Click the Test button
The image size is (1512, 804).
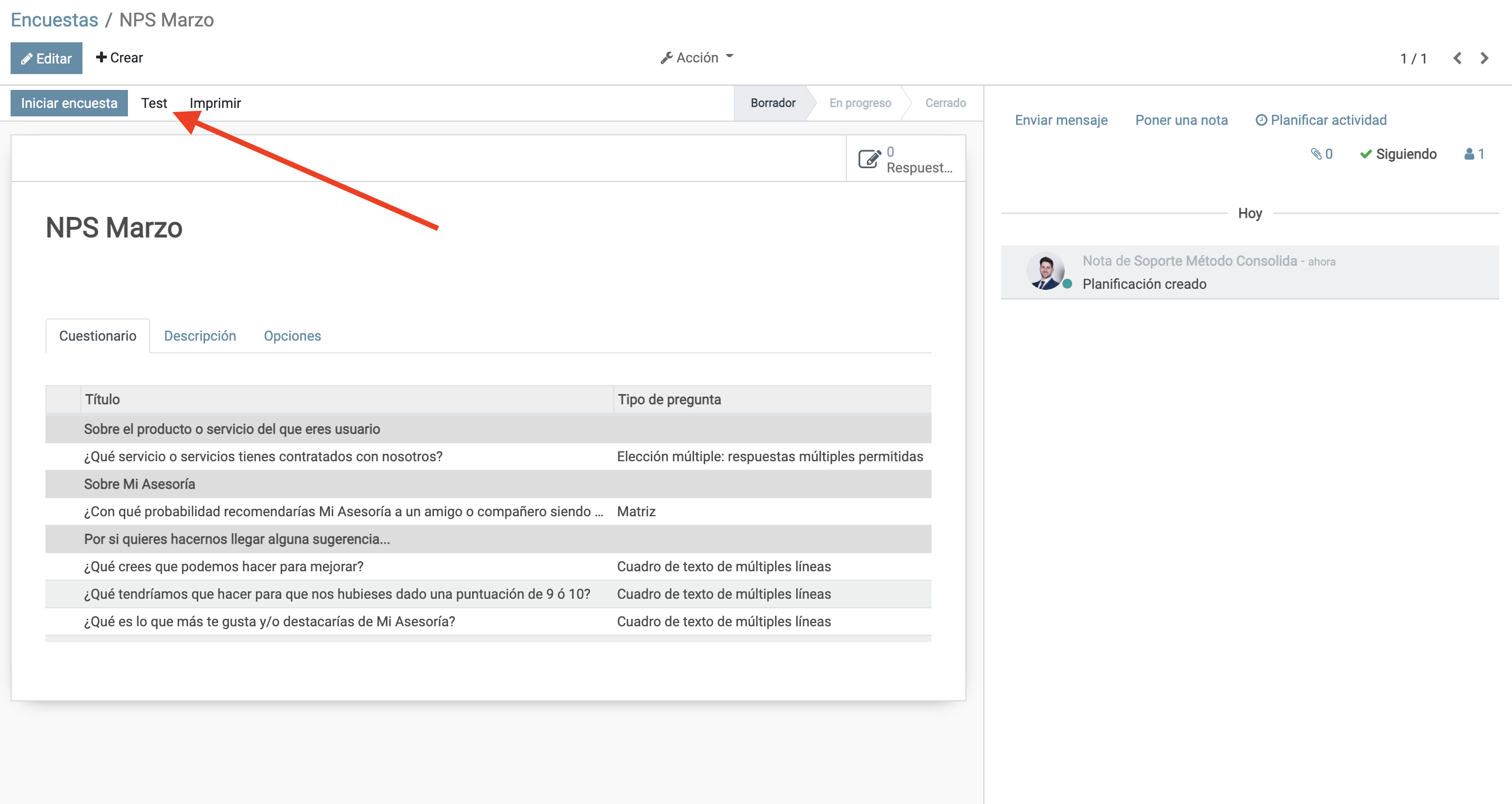(x=154, y=103)
